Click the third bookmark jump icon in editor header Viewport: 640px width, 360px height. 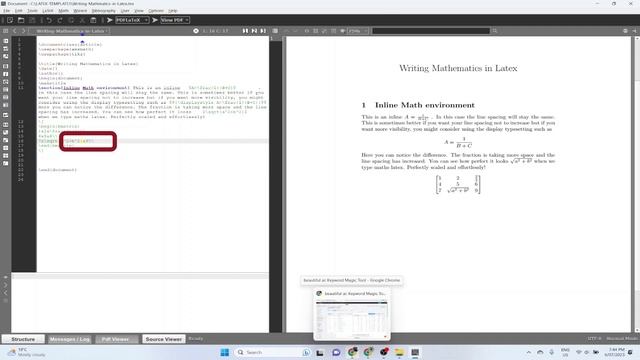click(263, 31)
